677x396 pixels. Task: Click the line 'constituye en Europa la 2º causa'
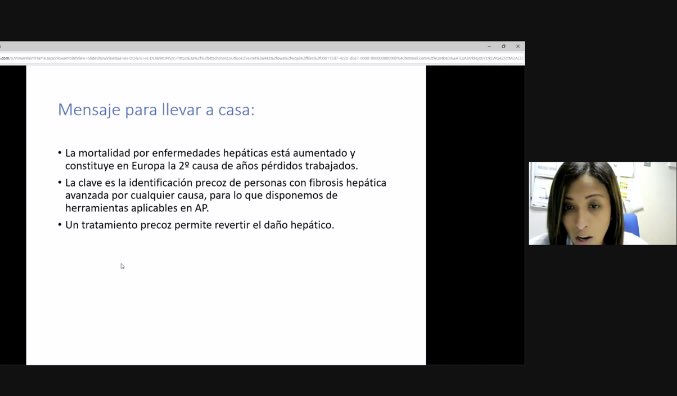pos(212,166)
